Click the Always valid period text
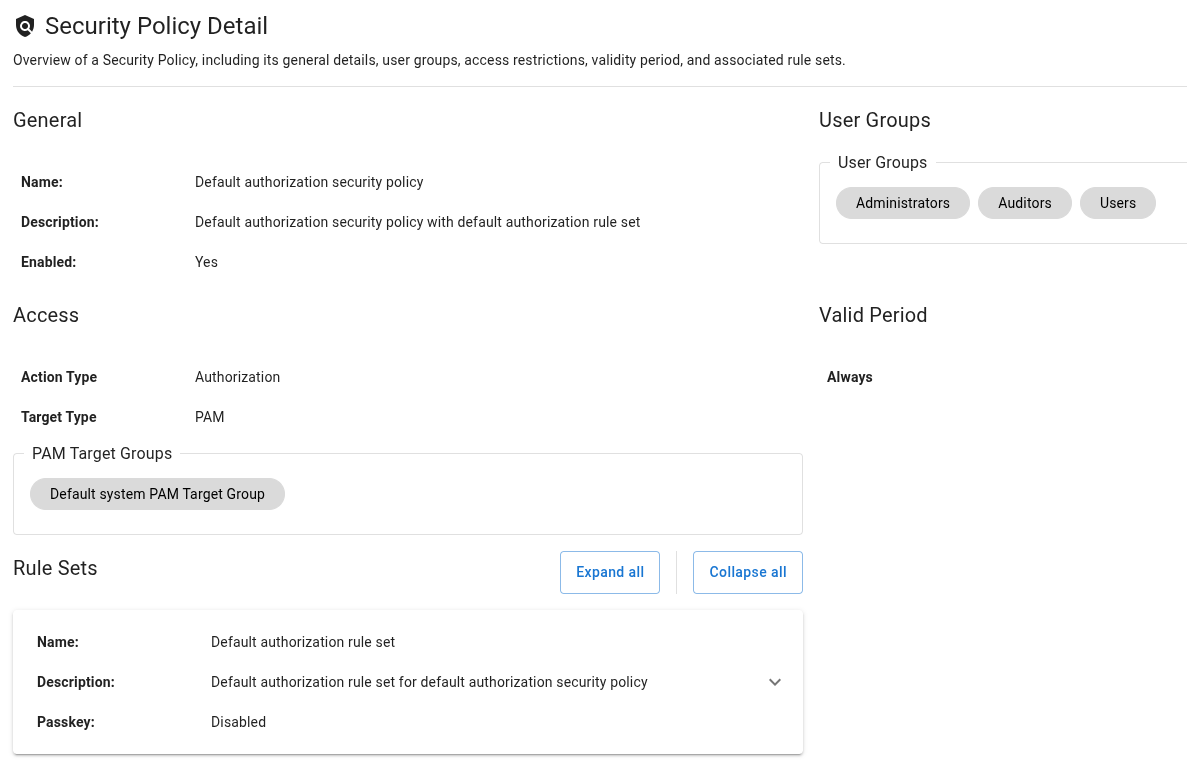This screenshot has height=764, width=1187. tap(850, 377)
